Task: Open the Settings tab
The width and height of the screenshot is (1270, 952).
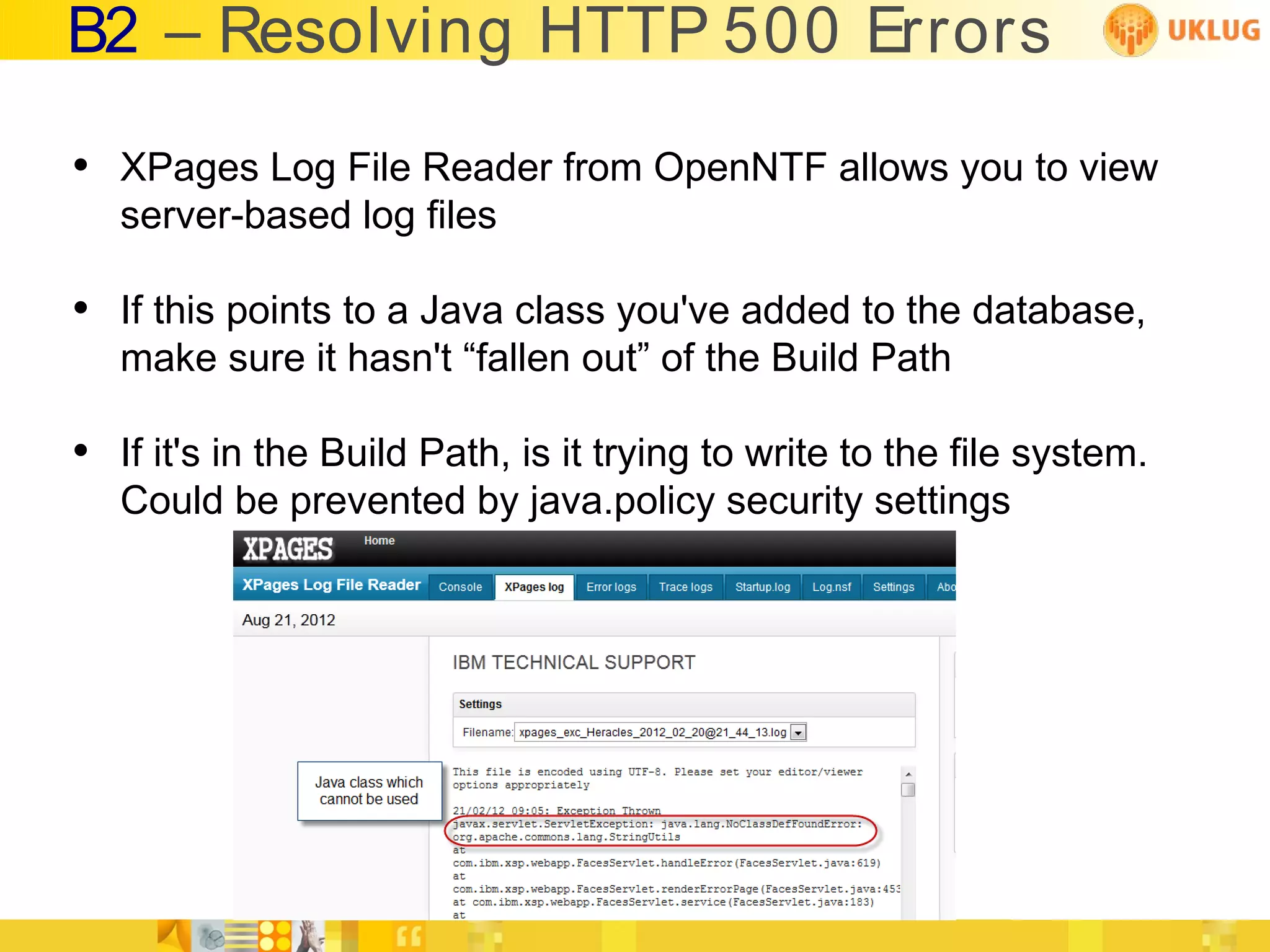Action: [893, 587]
